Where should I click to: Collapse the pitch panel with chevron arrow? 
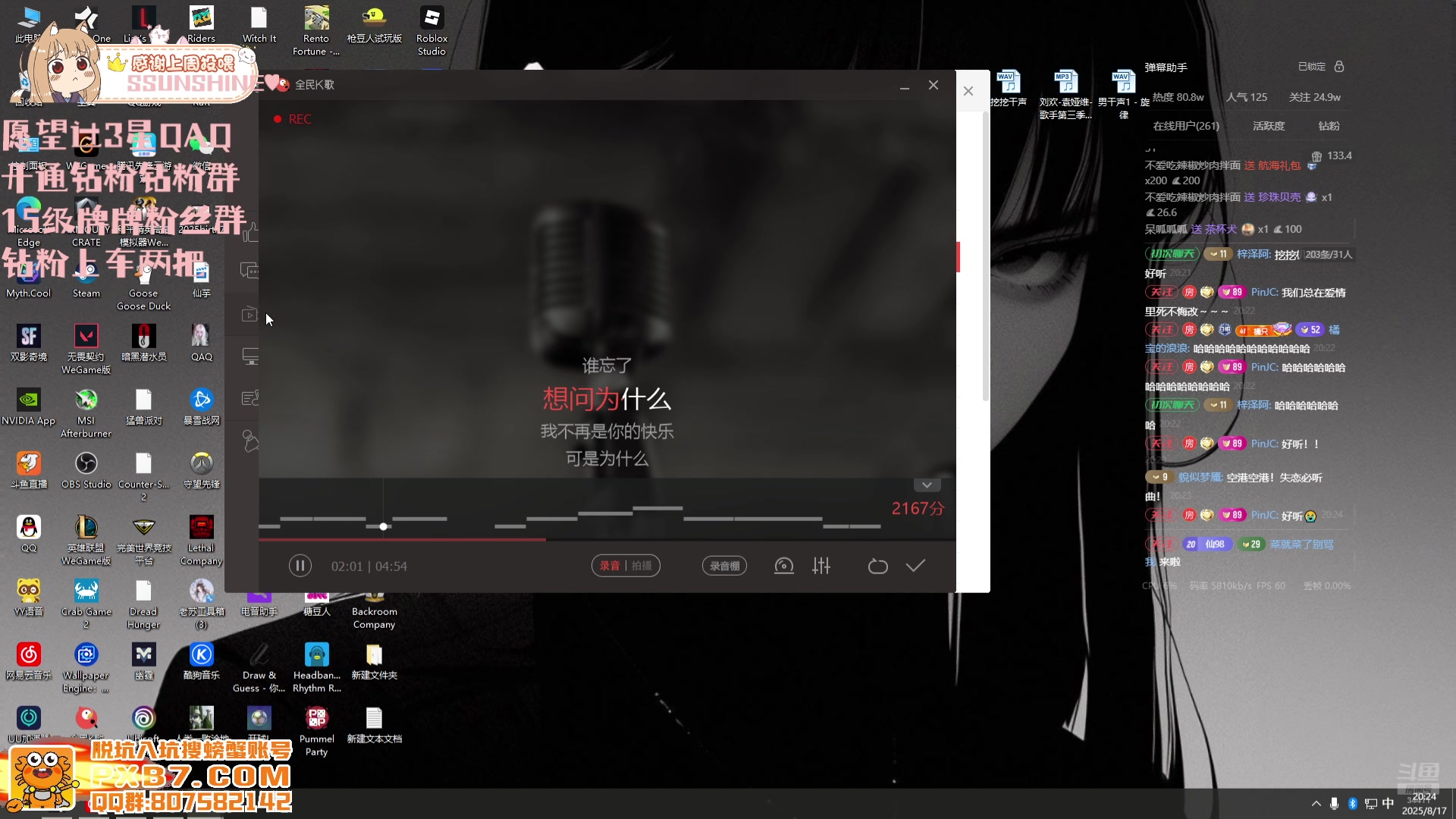click(x=927, y=485)
